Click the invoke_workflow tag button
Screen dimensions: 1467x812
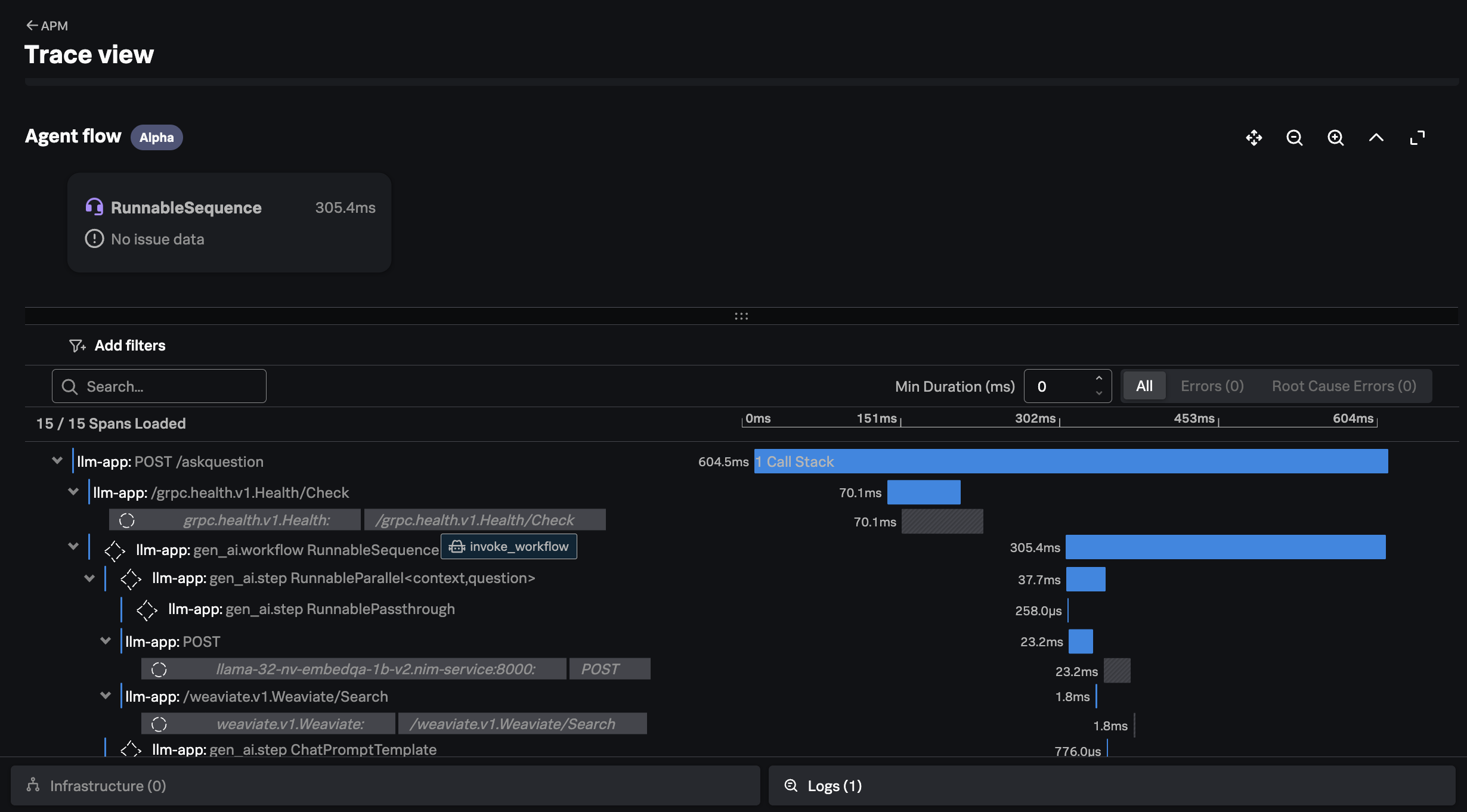(x=509, y=547)
